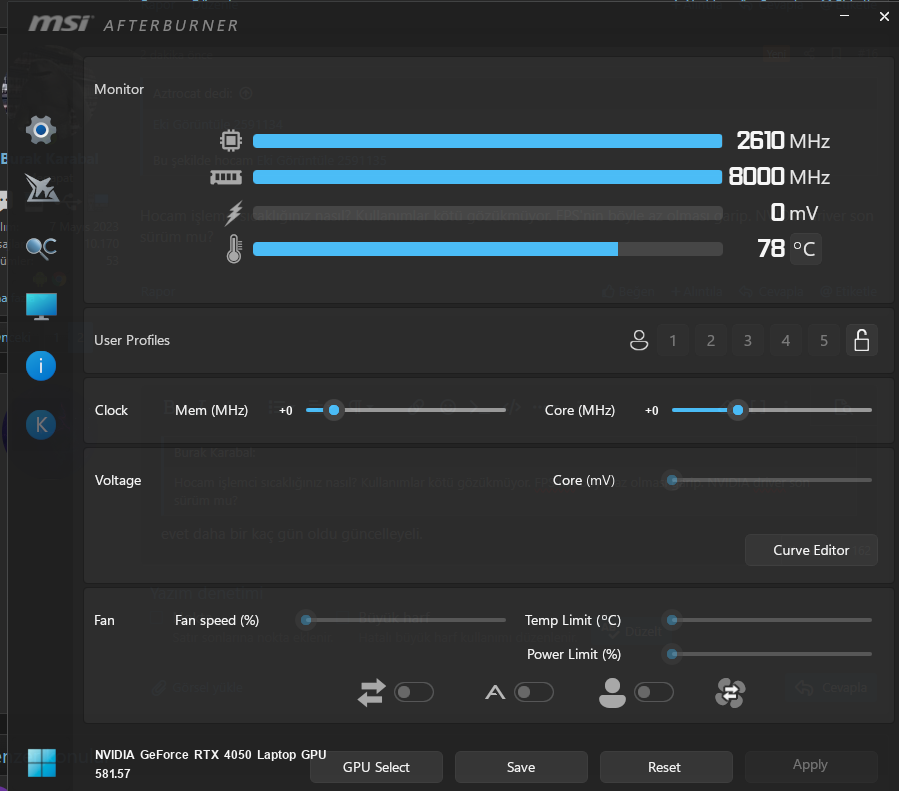Click the user profile person icon
The image size is (899, 791).
[639, 340]
